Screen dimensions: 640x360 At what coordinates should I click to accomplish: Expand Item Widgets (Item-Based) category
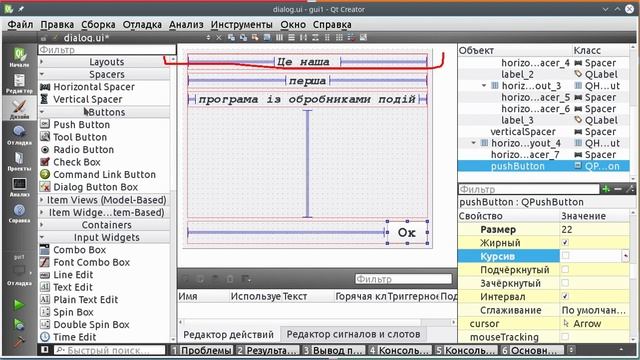point(104,212)
